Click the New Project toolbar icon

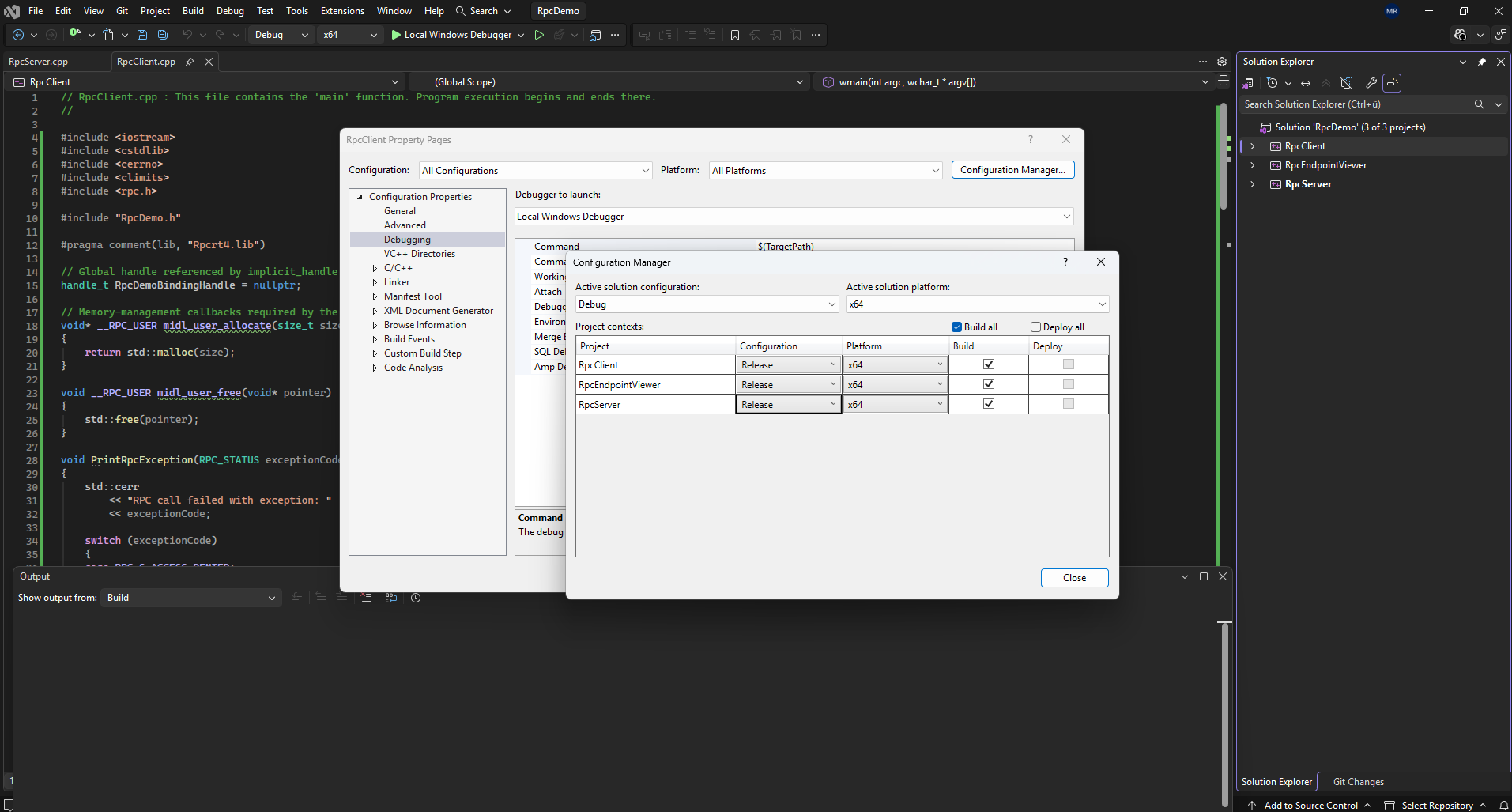[76, 35]
